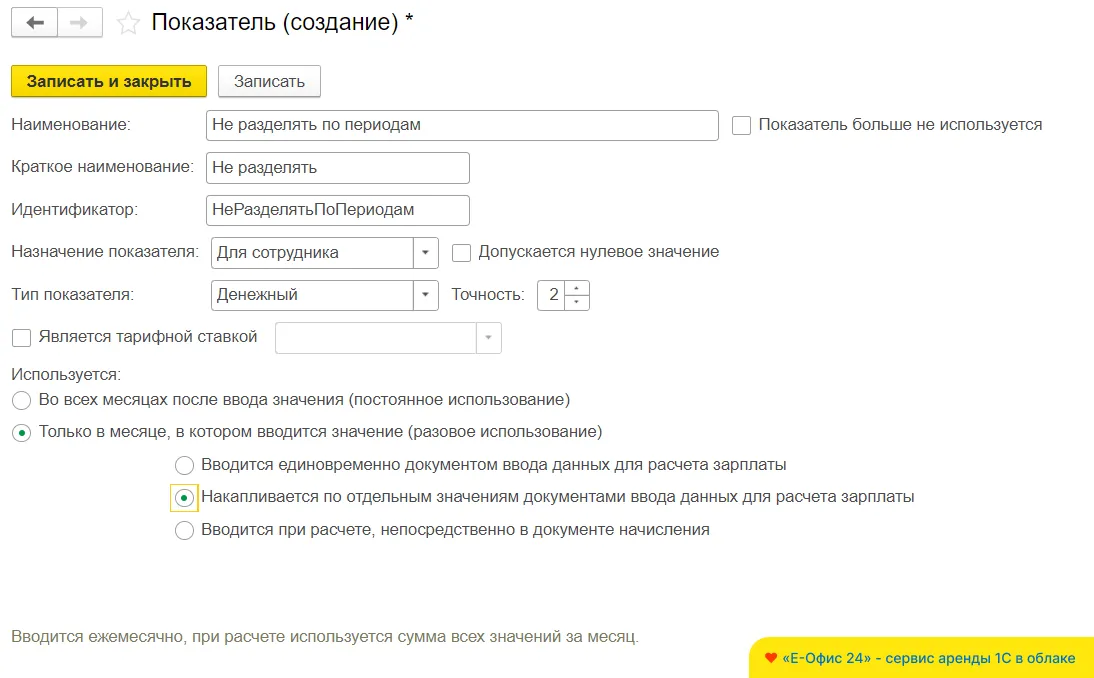Image resolution: width=1094 pixels, height=678 pixels.
Task: Add form to favorites with star icon
Action: click(x=128, y=23)
